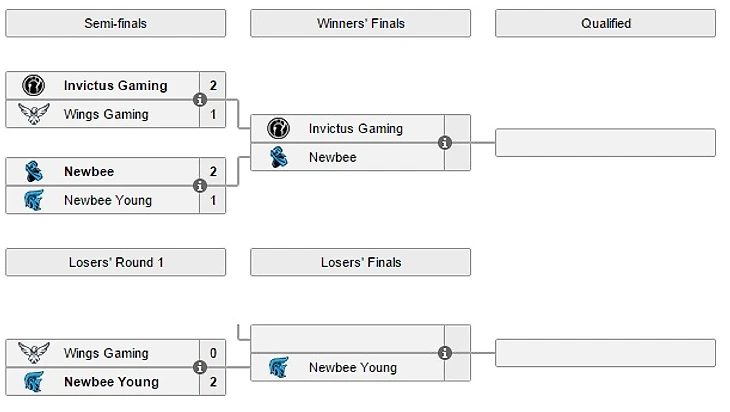Click Wings Gaming logo in Losers' Round 1
The image size is (730, 412).
point(33,353)
